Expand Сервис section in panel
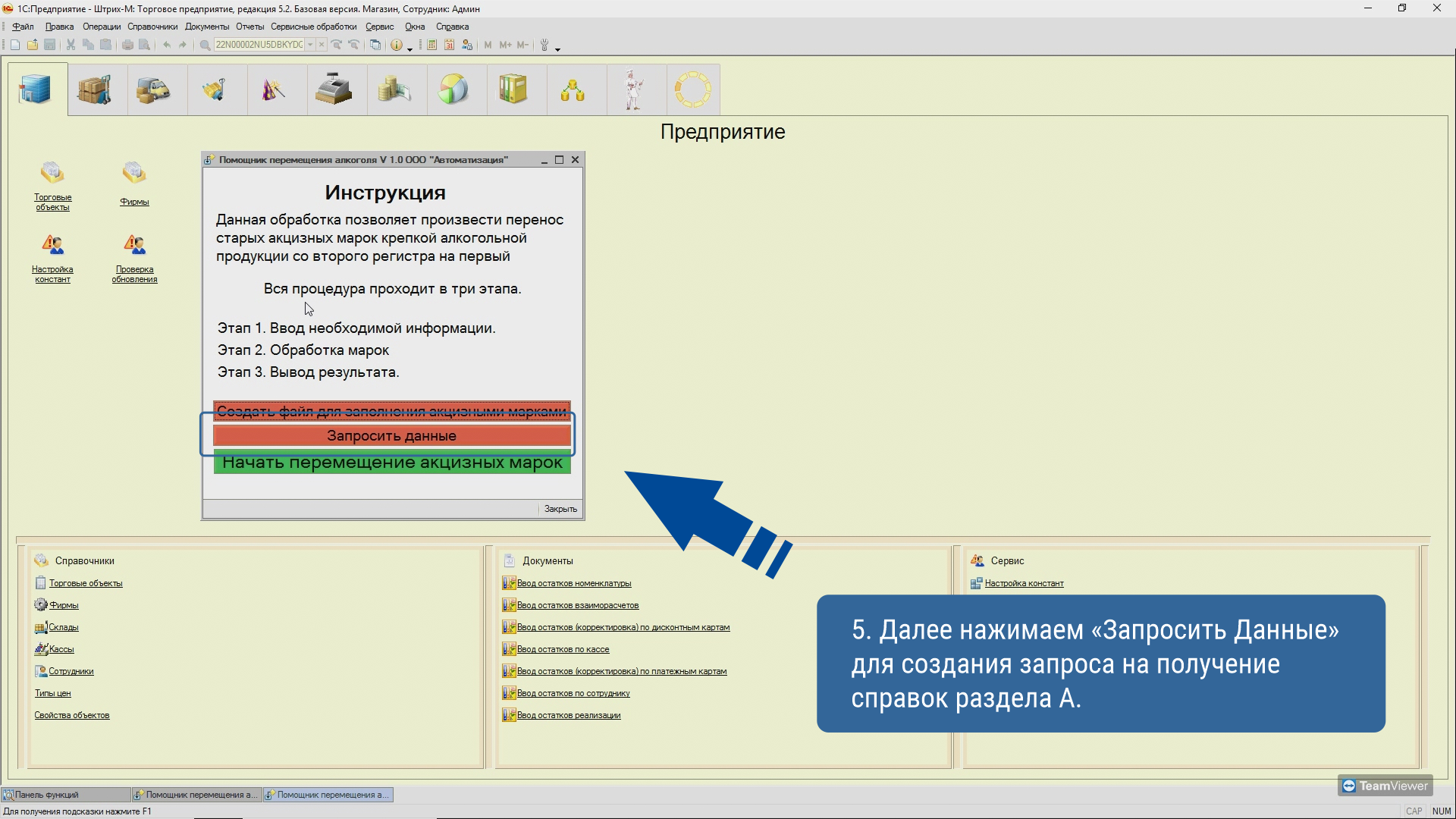 [x=1006, y=560]
